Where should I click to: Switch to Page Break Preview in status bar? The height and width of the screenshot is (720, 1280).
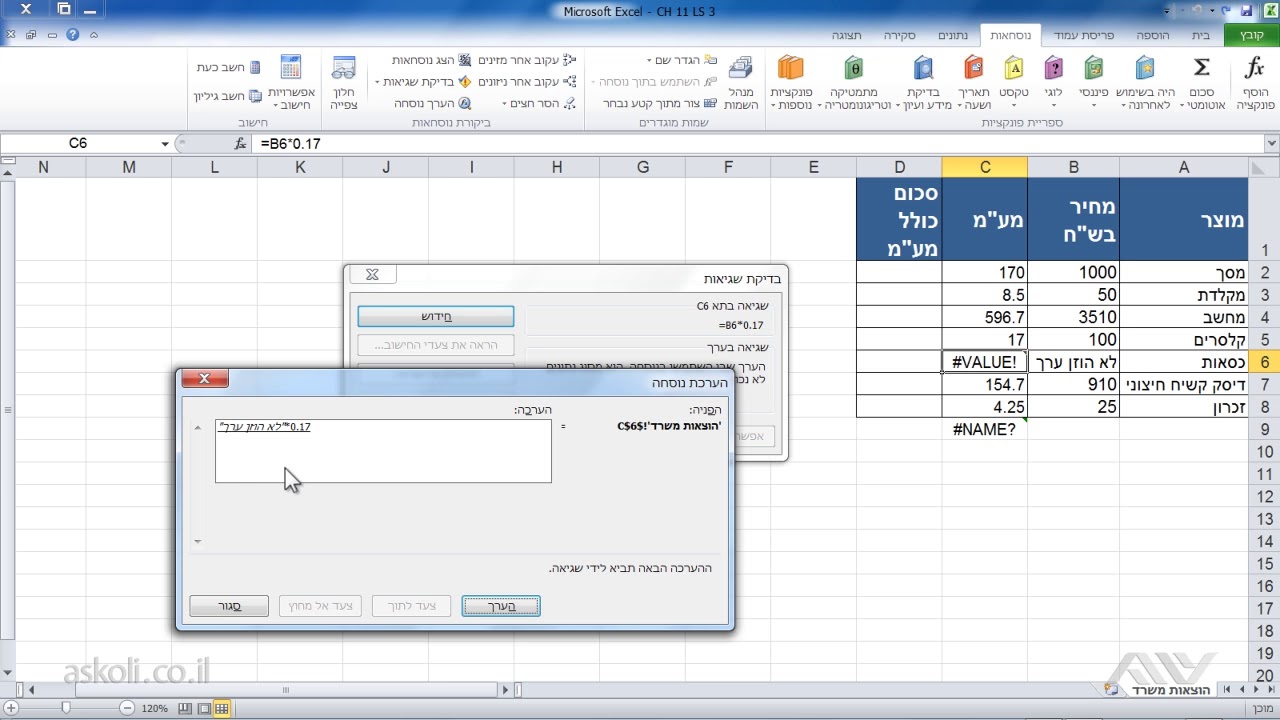tap(185, 709)
